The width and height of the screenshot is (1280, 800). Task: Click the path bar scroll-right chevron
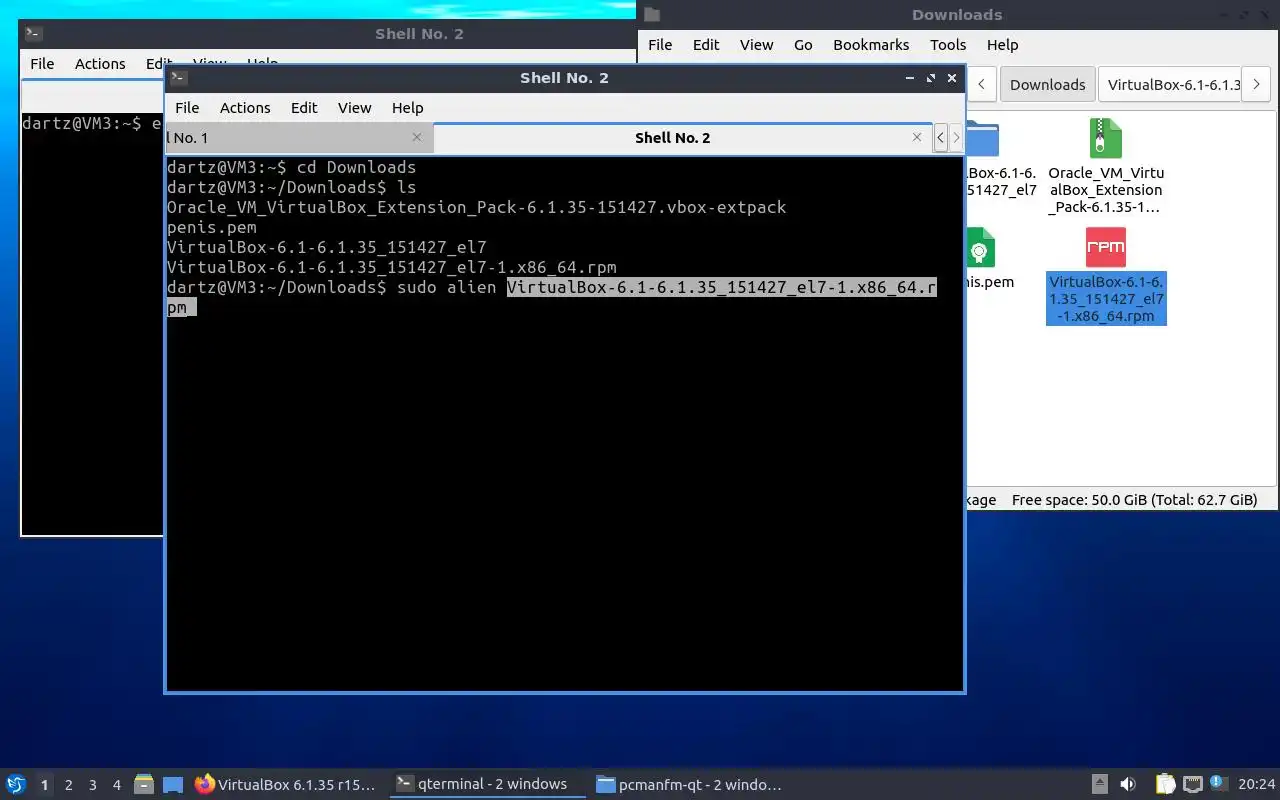pyautogui.click(x=1256, y=84)
